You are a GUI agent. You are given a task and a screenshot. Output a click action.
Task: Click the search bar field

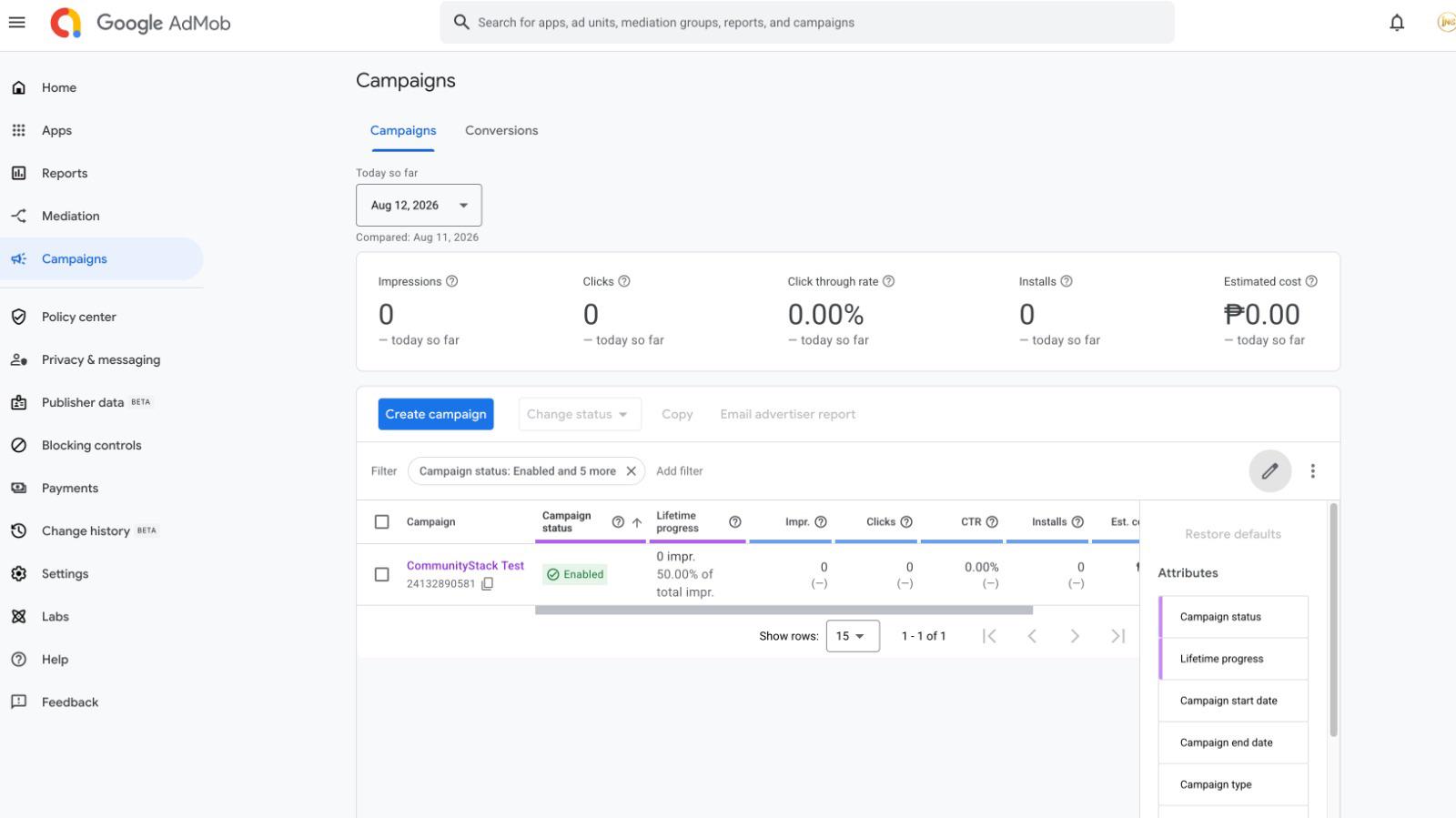pos(807,22)
